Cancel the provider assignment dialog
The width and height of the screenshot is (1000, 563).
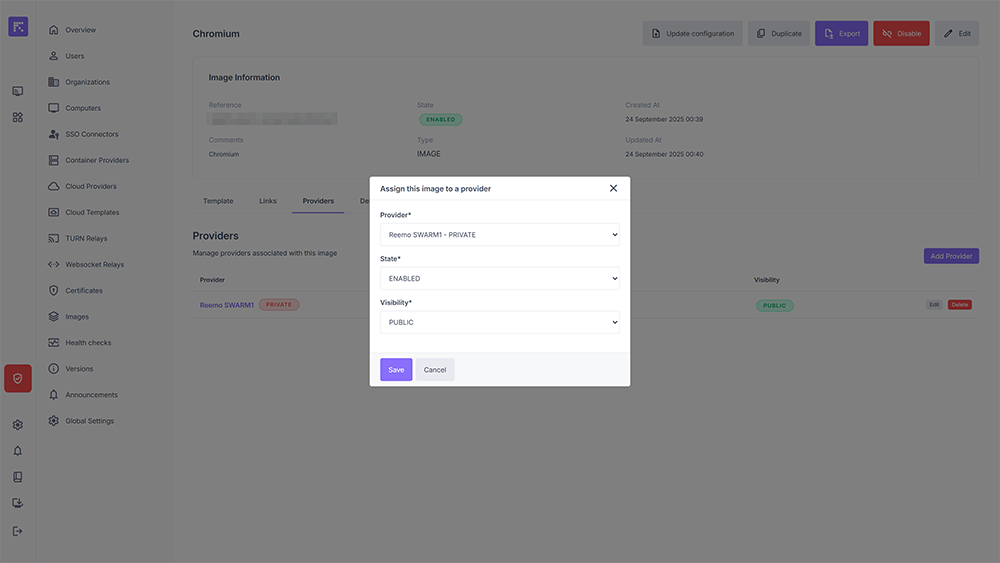[435, 370]
